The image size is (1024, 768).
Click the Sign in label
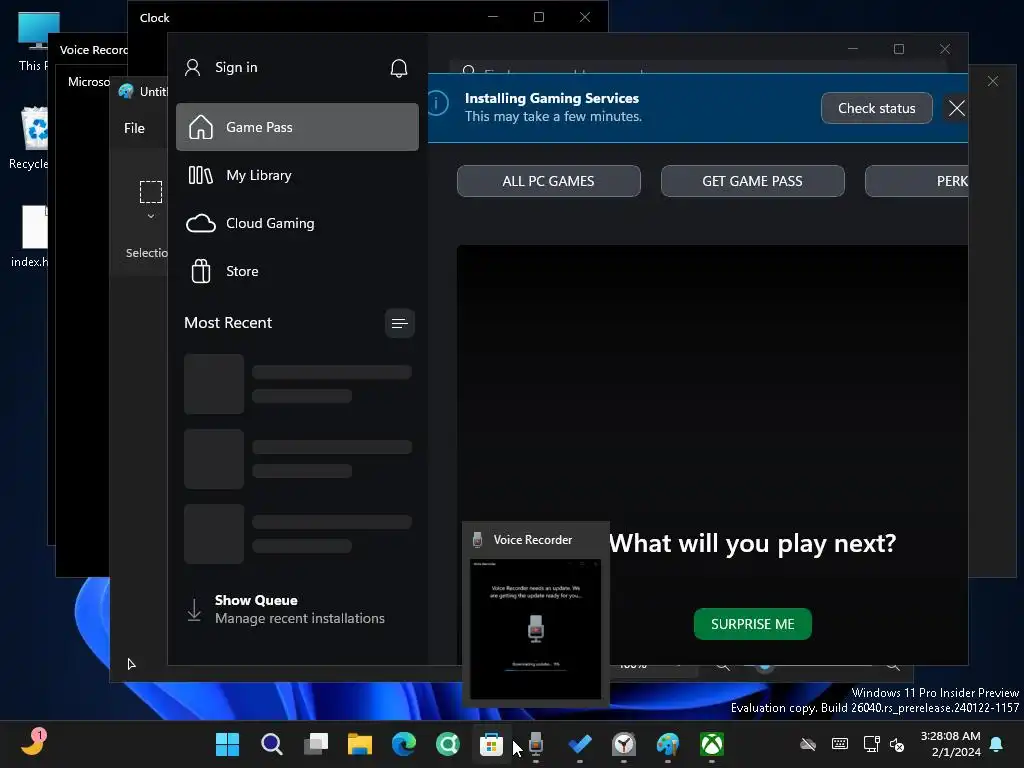pos(236,67)
